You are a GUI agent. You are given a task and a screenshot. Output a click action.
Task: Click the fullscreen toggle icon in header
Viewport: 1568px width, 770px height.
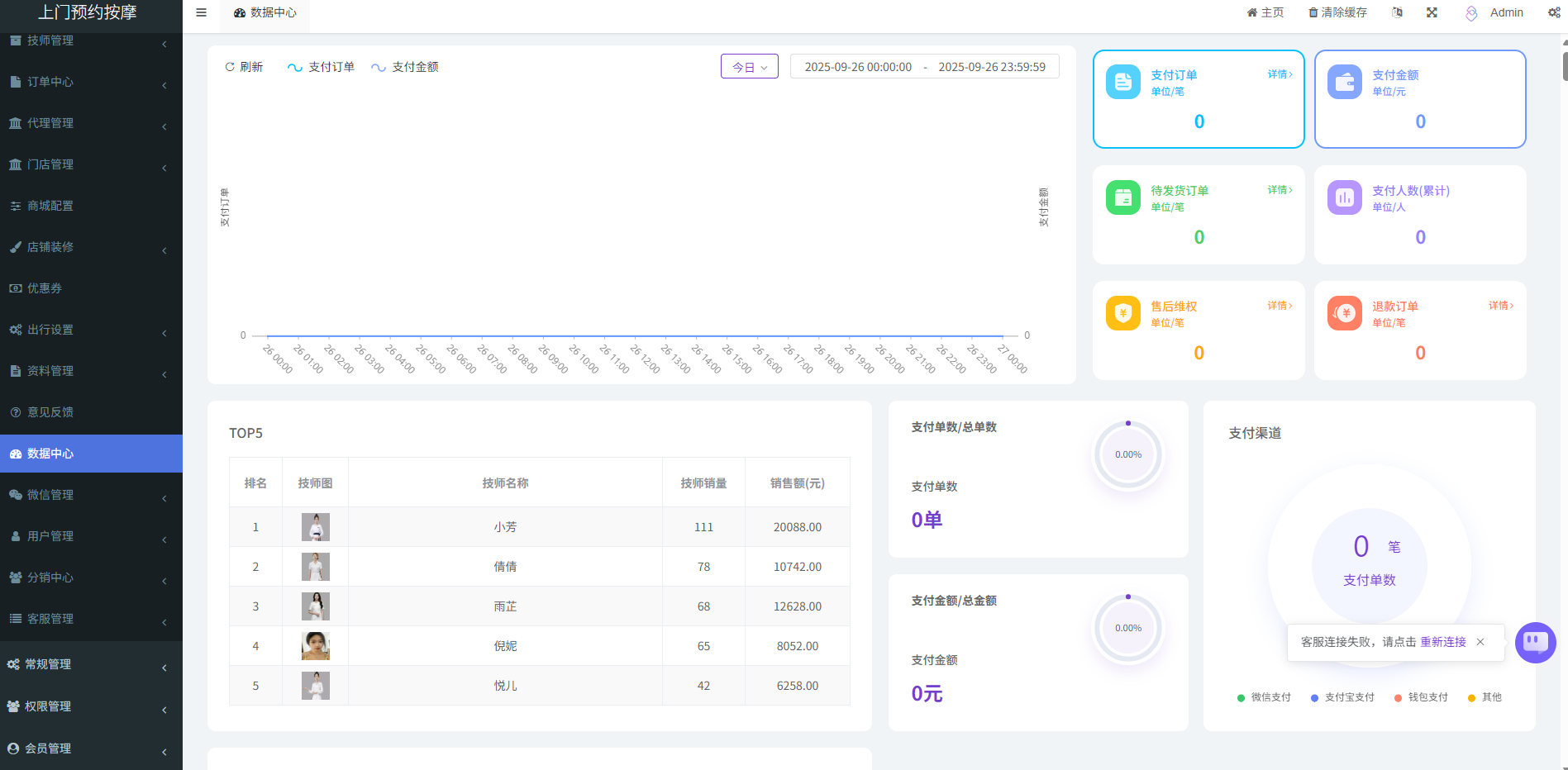[1432, 12]
